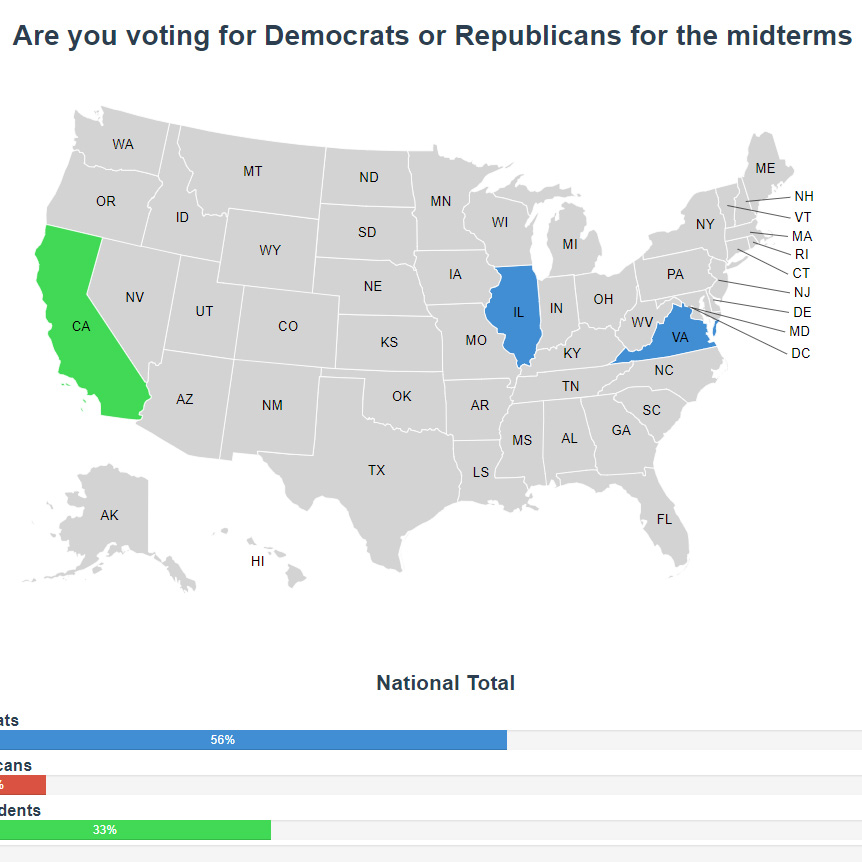This screenshot has height=862, width=862.
Task: Select the Montana state
Action: (x=252, y=172)
